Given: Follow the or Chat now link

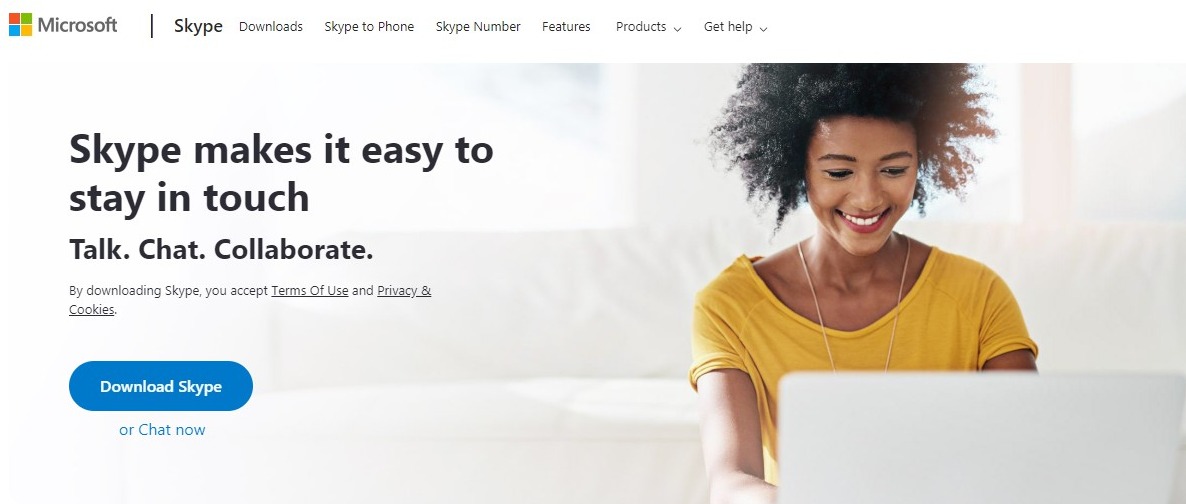Looking at the screenshot, I should click(162, 430).
